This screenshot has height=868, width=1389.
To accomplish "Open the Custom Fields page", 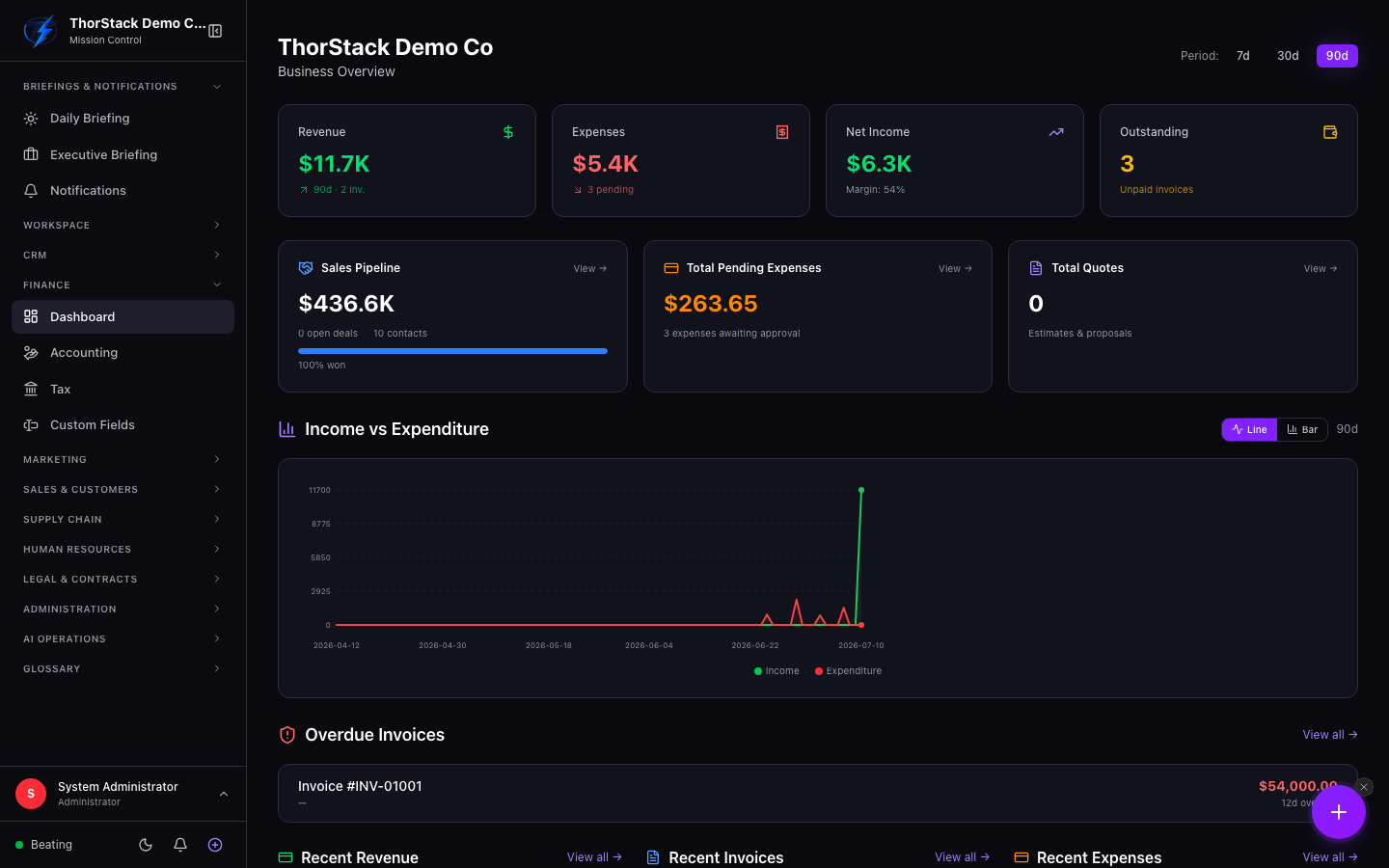I will (x=123, y=425).
